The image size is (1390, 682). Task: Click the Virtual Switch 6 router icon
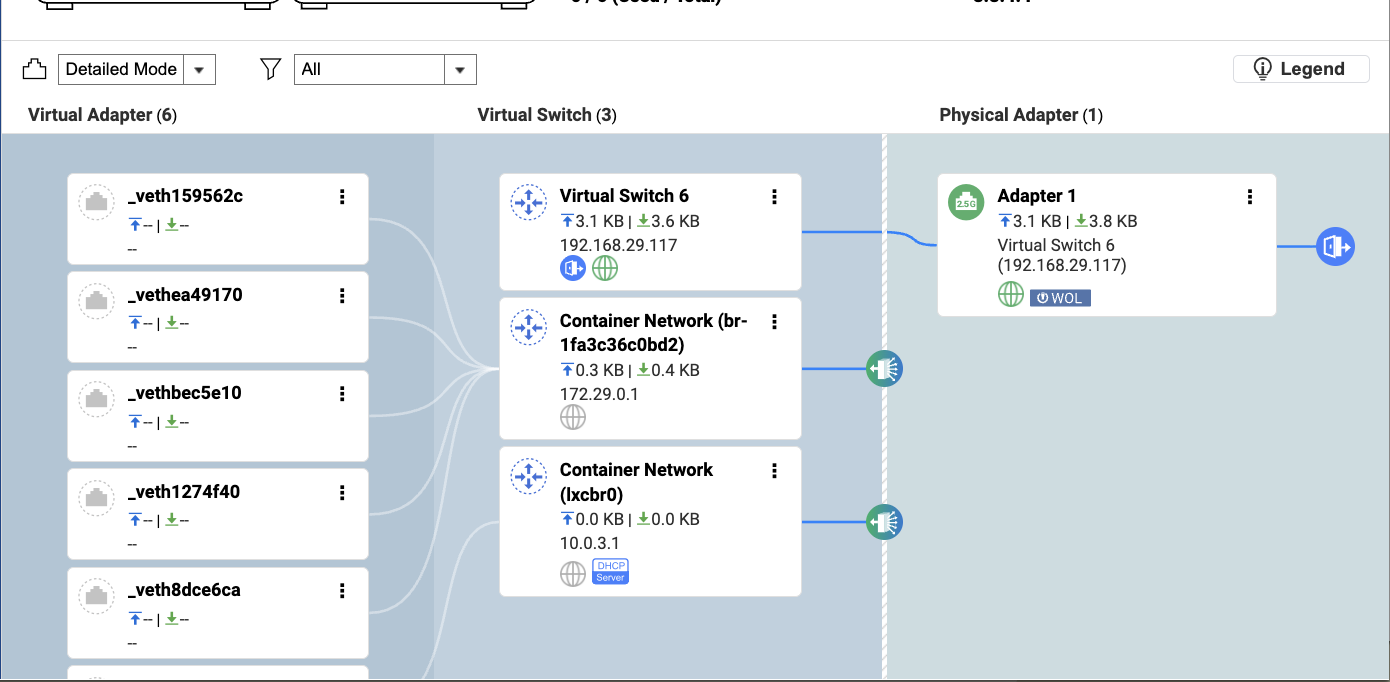click(x=528, y=202)
